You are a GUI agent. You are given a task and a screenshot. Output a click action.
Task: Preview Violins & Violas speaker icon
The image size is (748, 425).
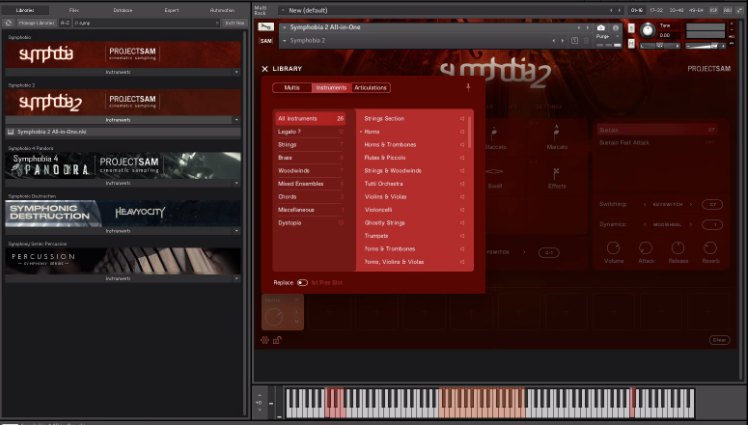click(x=462, y=197)
